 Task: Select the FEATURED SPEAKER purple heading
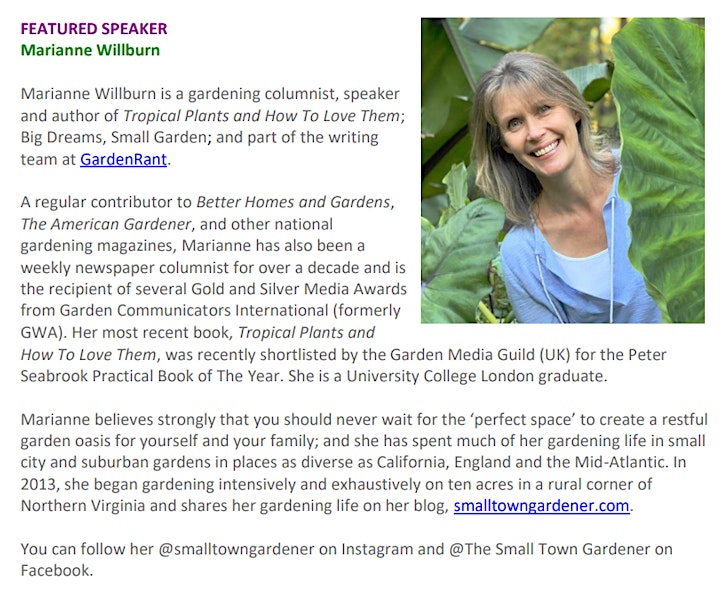pyautogui.click(x=94, y=28)
